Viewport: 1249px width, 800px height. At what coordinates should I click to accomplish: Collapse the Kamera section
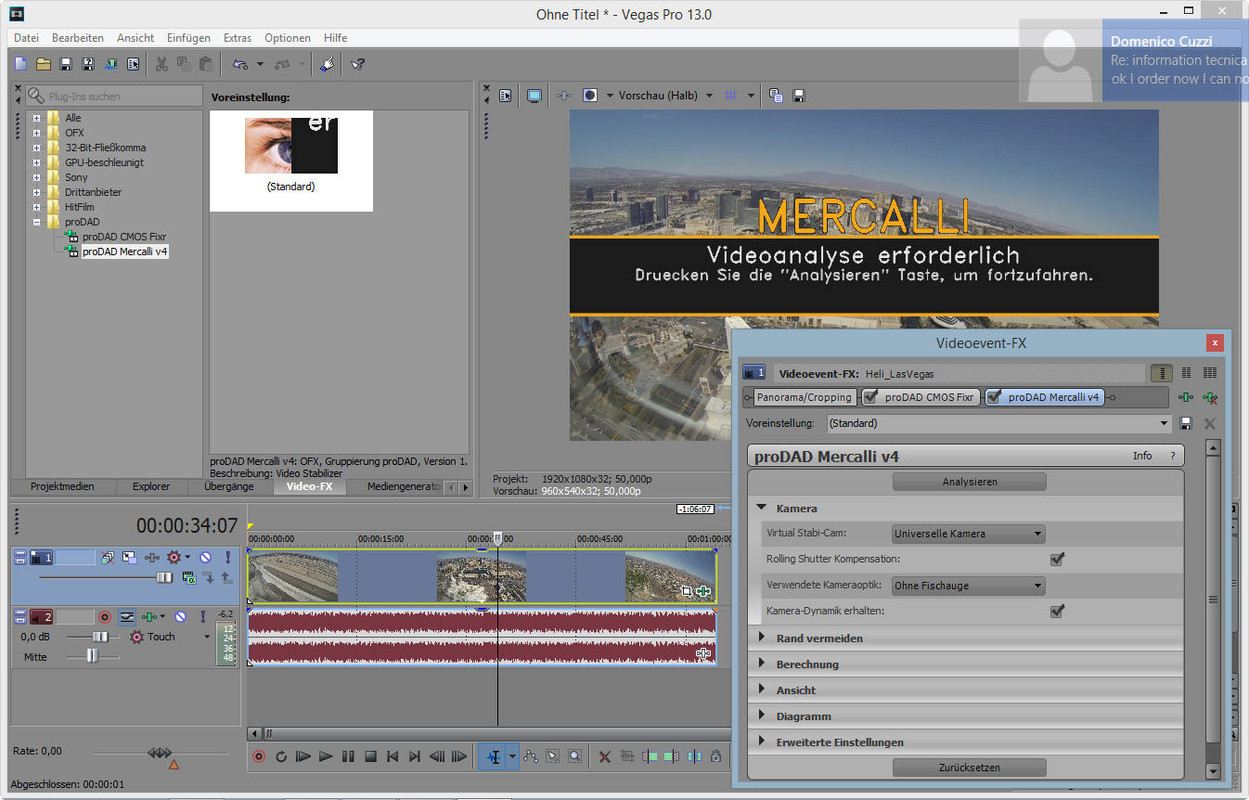coord(761,508)
